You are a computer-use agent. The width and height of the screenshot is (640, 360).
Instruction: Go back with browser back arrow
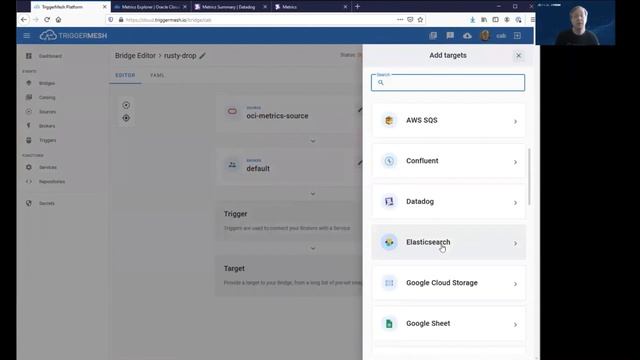[x=24, y=20]
